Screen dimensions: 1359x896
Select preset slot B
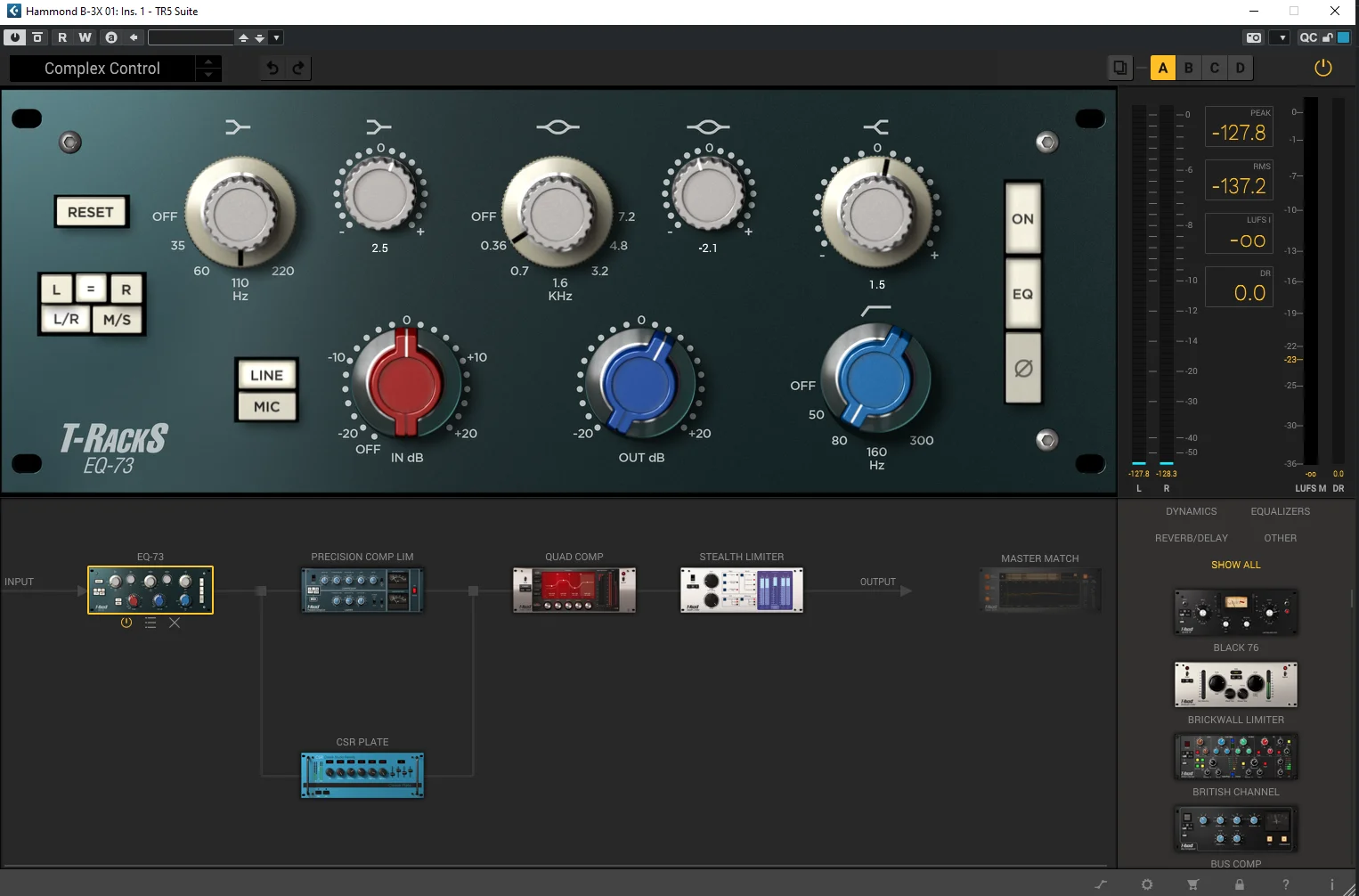[x=1189, y=68]
